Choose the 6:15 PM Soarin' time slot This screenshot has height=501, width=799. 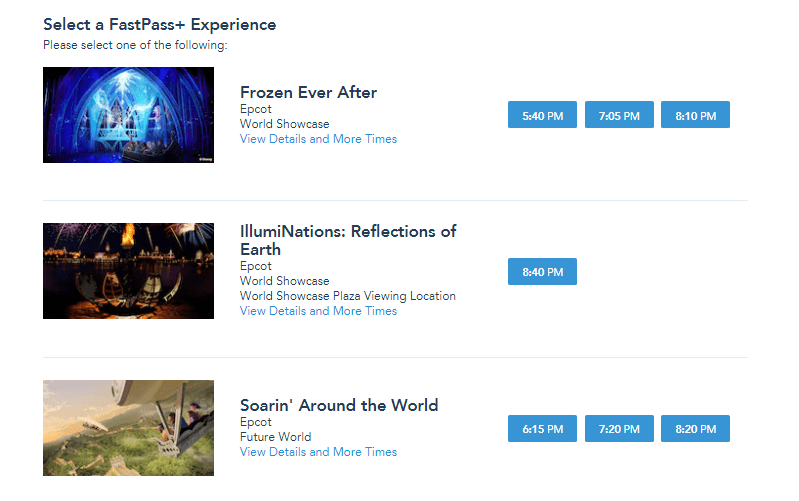542,429
